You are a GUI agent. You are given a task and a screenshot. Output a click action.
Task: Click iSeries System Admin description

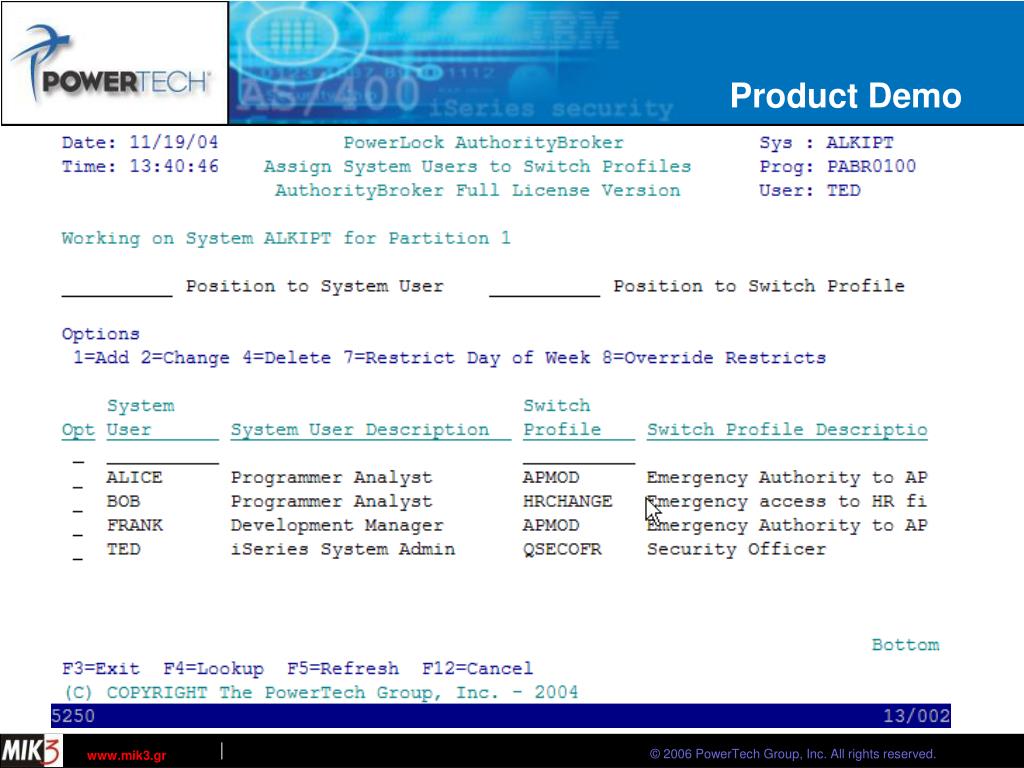343,549
